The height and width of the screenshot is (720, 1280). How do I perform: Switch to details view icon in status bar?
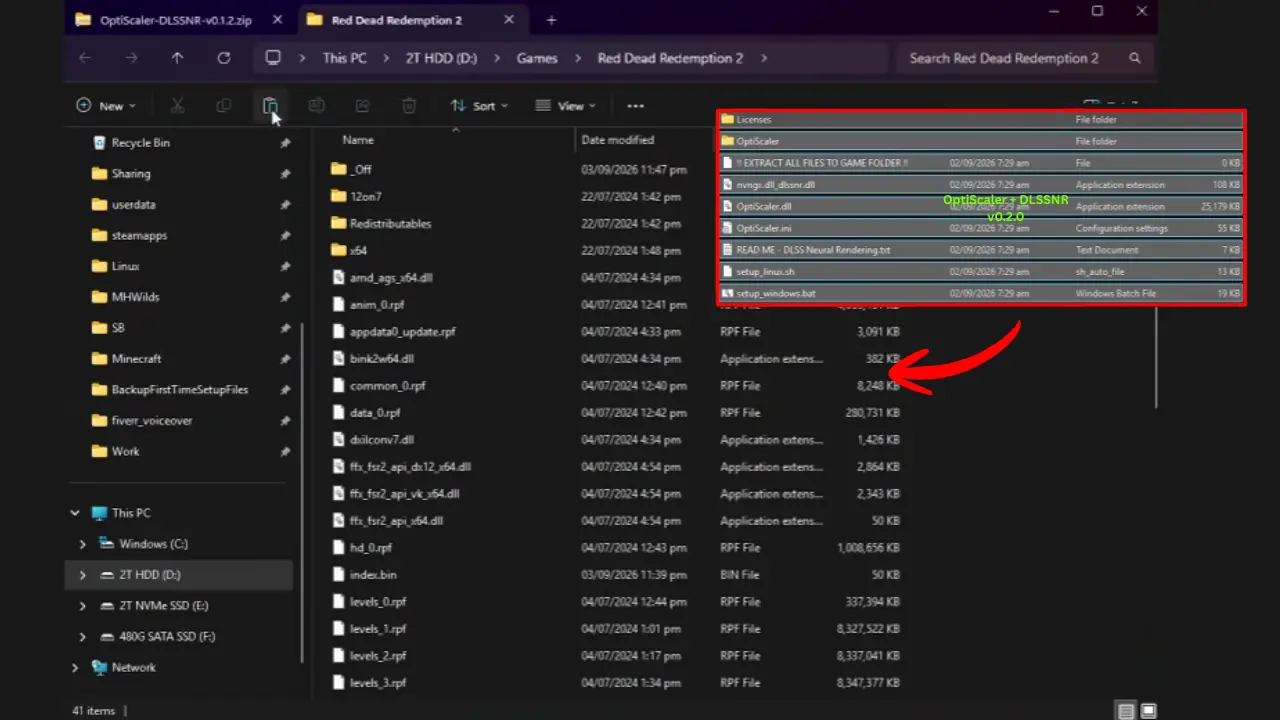pyautogui.click(x=1127, y=711)
